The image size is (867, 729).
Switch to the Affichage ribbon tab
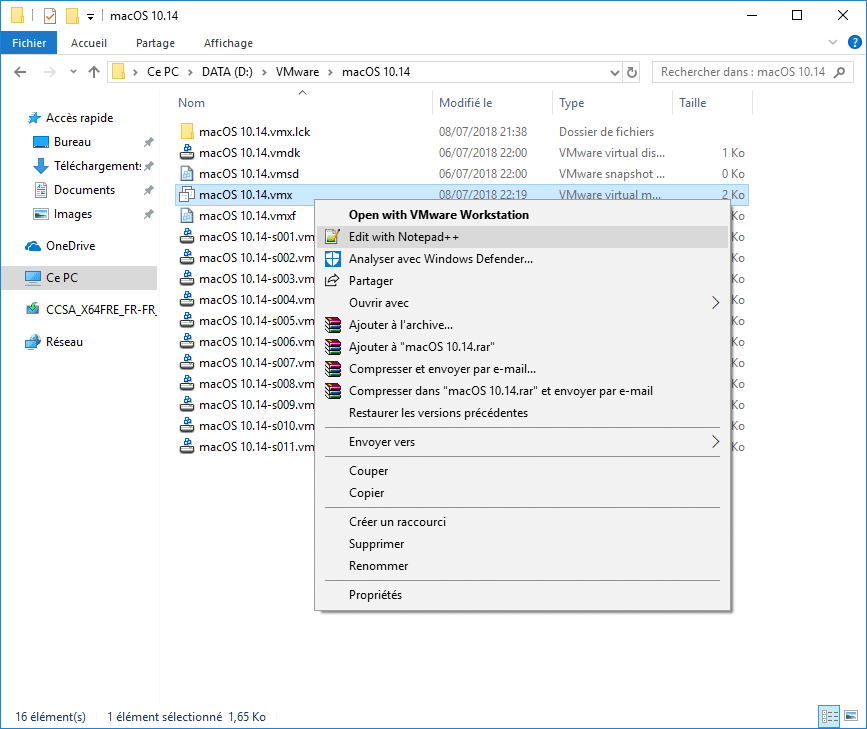[228, 43]
